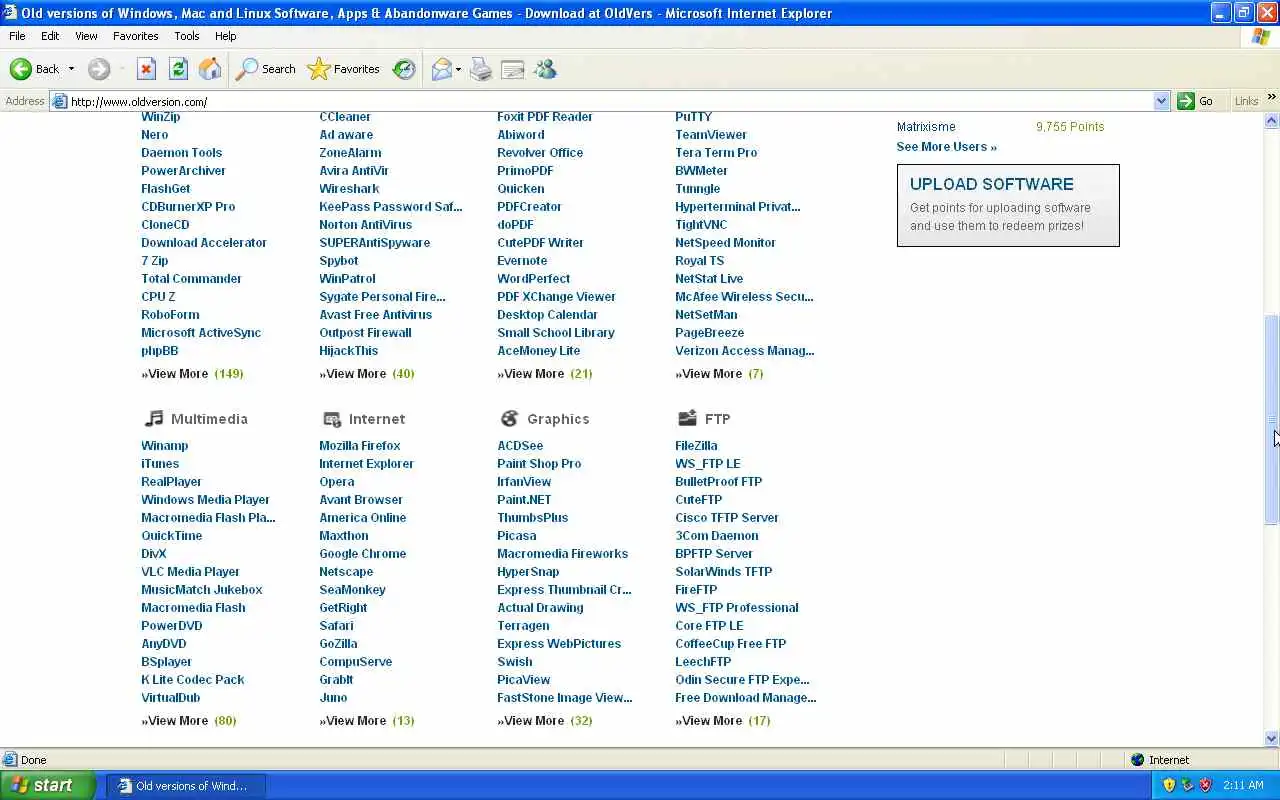Image resolution: width=1280 pixels, height=800 pixels.
Task: Click the Print icon
Action: pos(481,69)
